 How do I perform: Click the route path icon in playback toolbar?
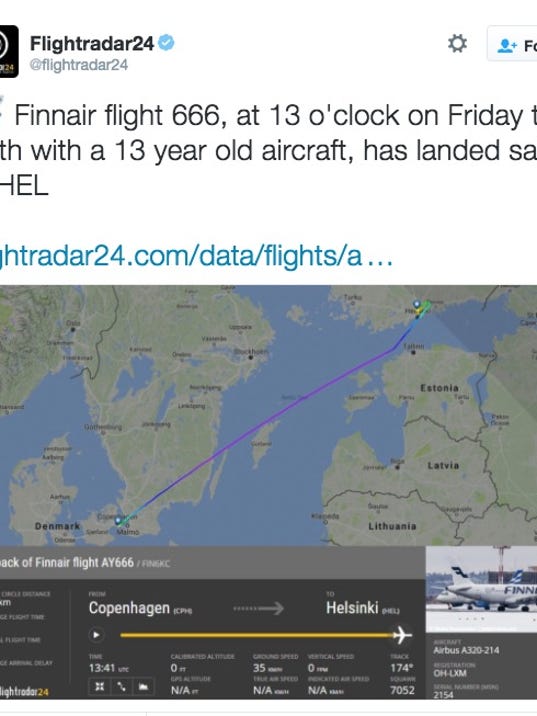pos(121,687)
